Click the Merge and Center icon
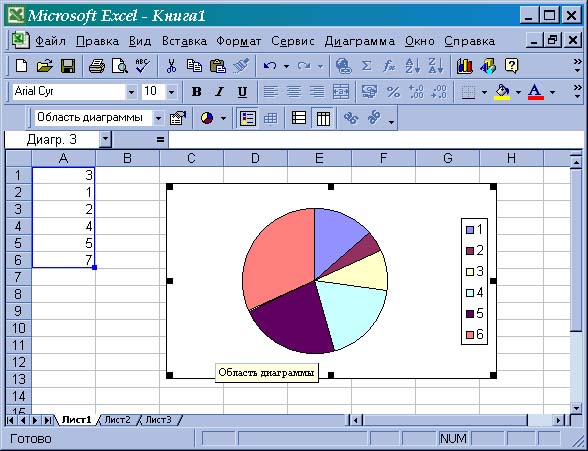 340,91
